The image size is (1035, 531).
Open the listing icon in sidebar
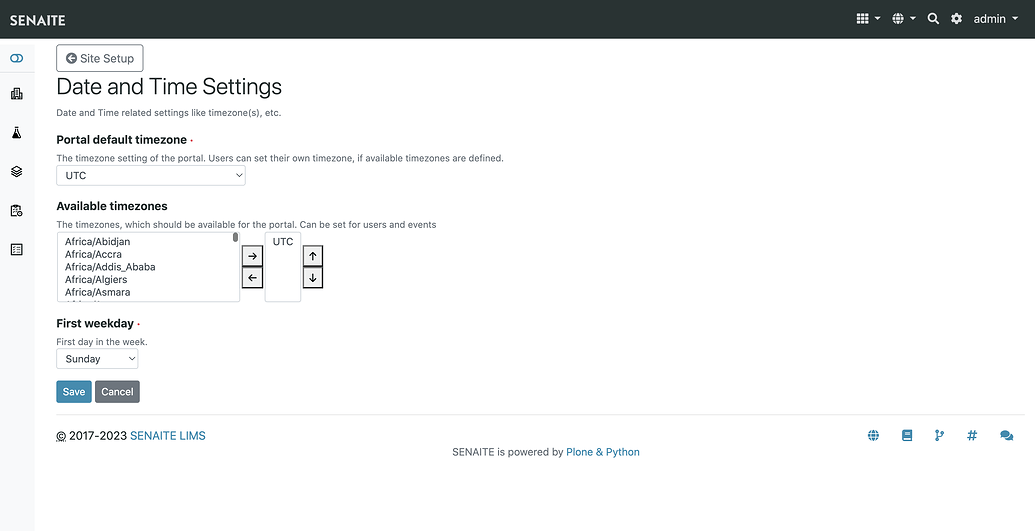pyautogui.click(x=17, y=249)
